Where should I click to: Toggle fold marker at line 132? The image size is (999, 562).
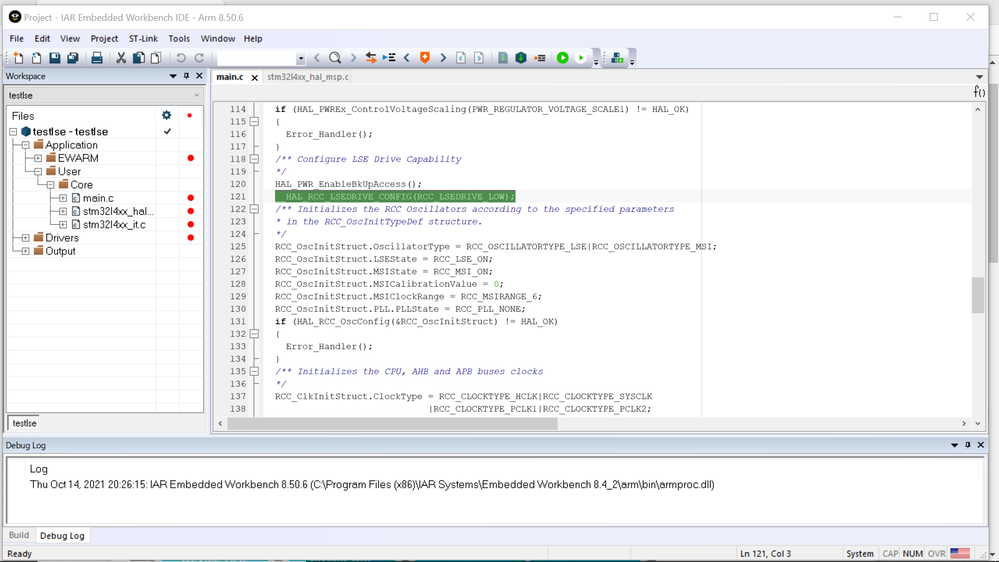[254, 334]
